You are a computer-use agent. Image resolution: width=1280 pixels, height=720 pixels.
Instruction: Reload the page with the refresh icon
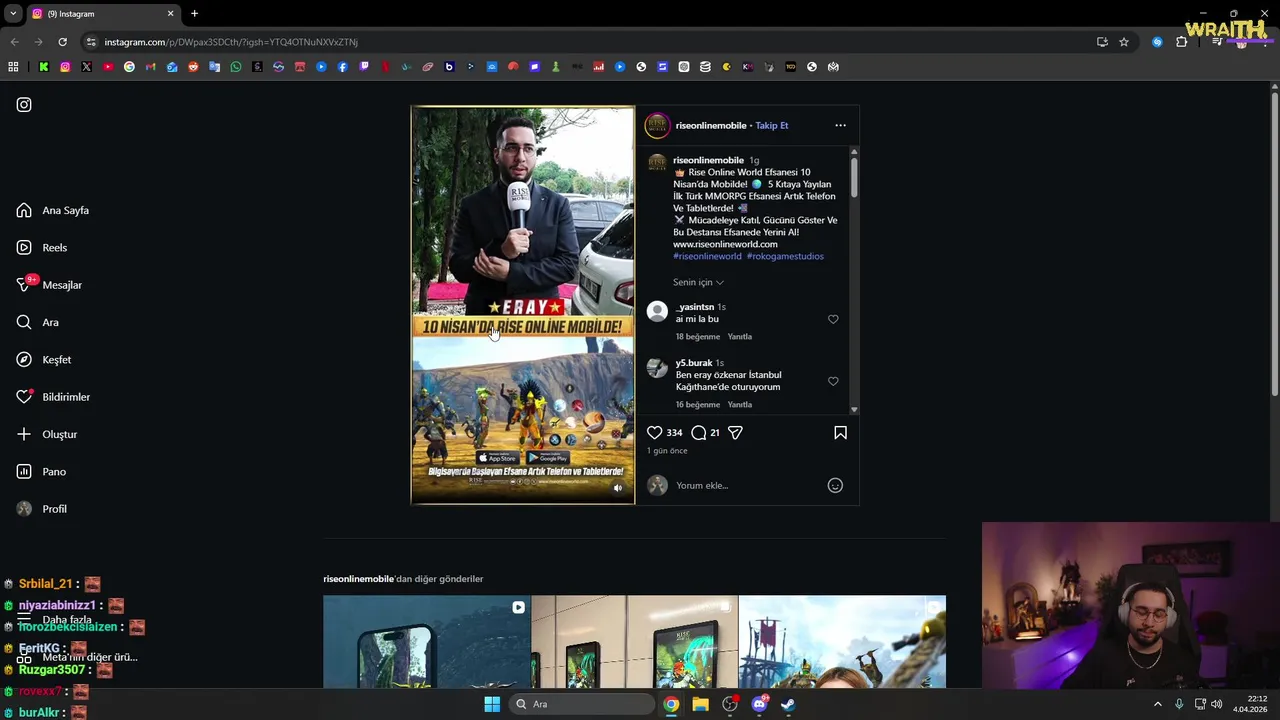coord(62,42)
